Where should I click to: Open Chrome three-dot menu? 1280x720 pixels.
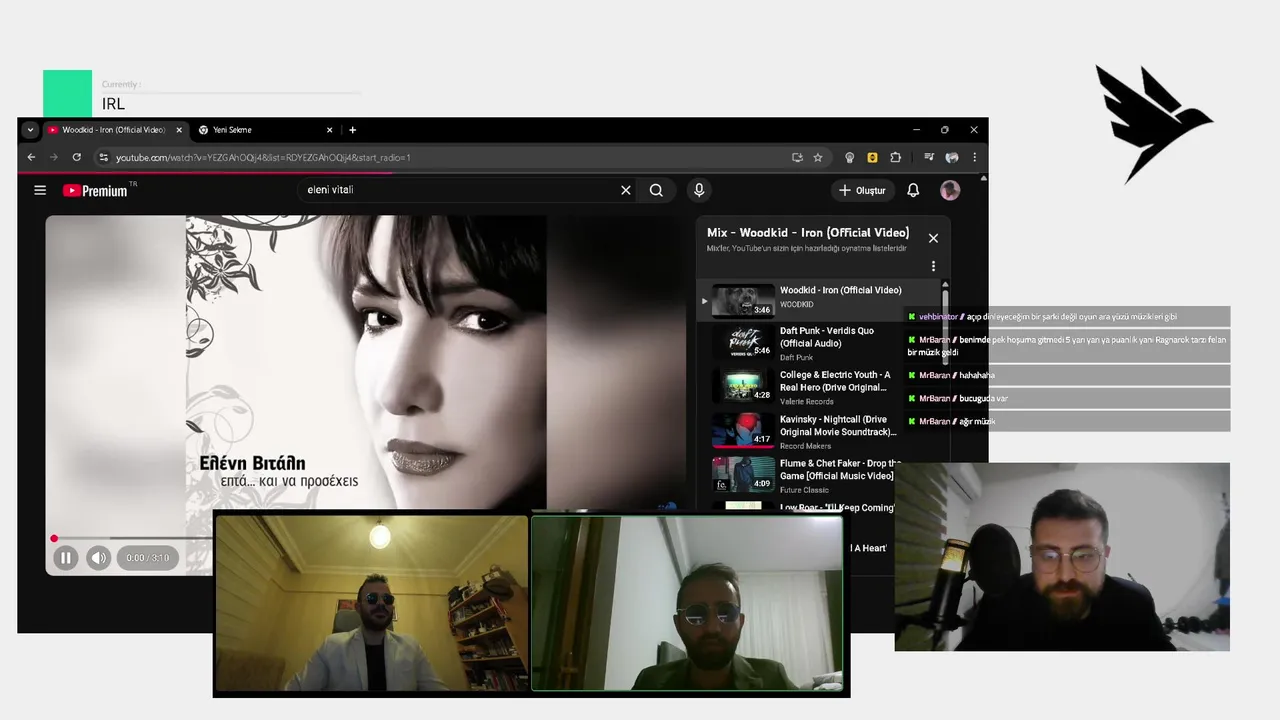[974, 157]
